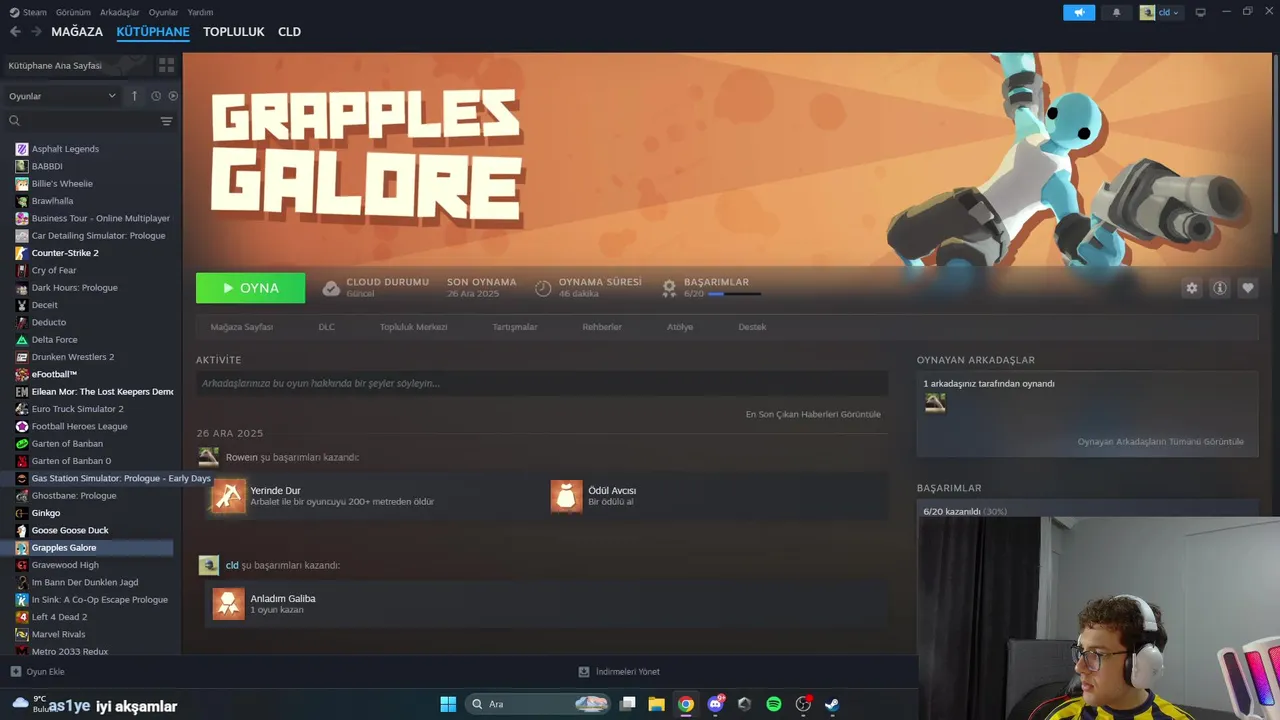Open the friend avatar under Oynayan Arkadaşlar
This screenshot has width=1280, height=720.
point(935,403)
